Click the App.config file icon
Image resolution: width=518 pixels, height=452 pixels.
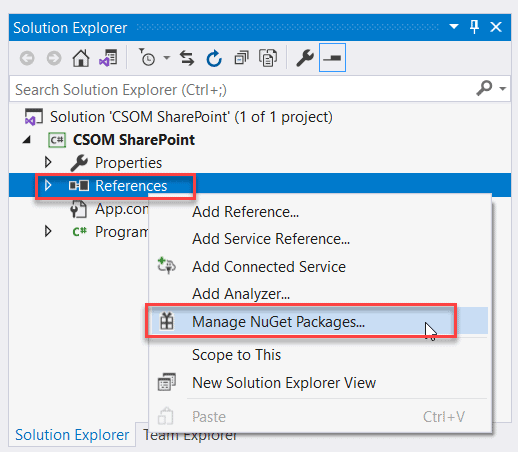(79, 209)
